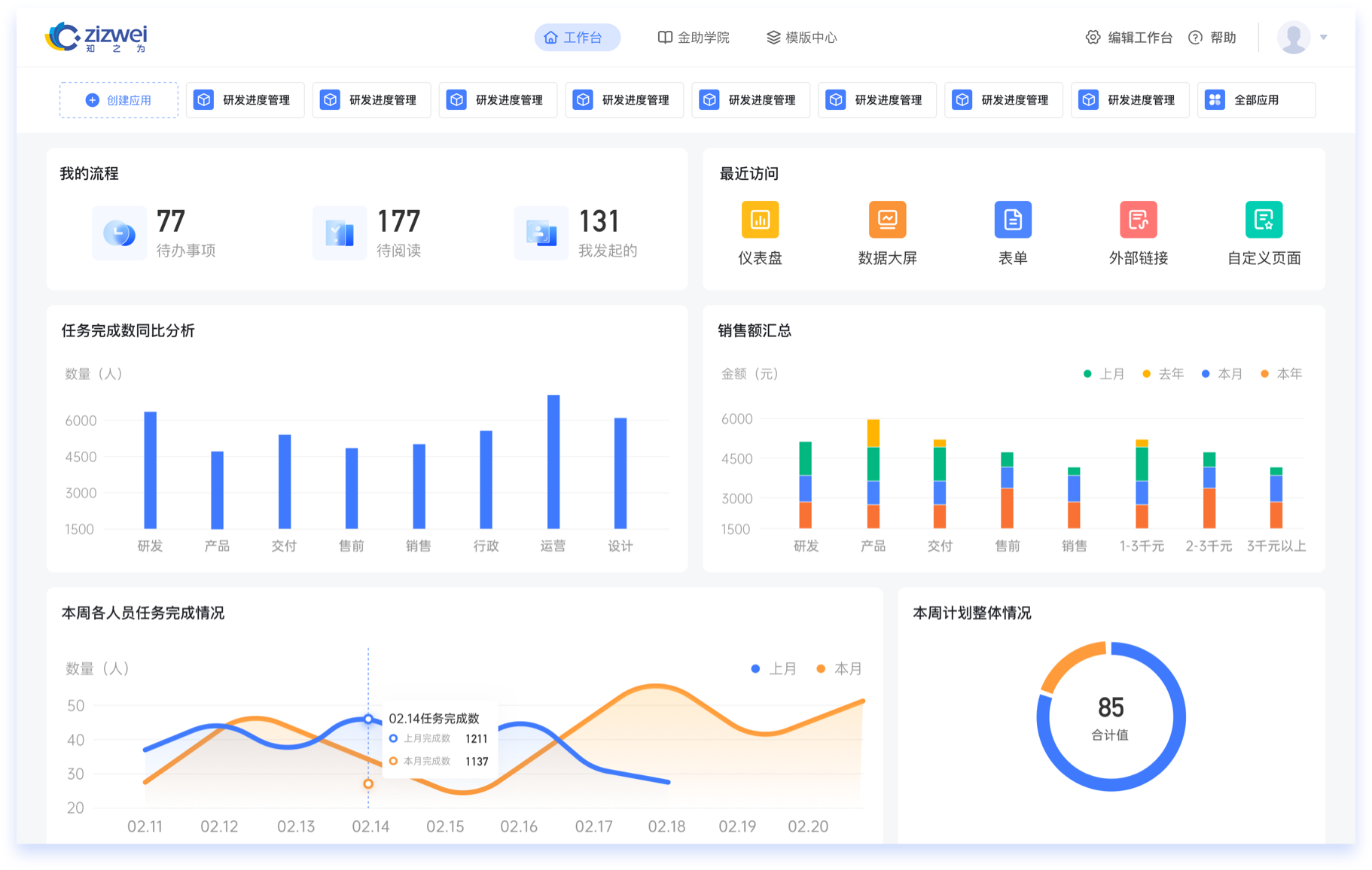The width and height of the screenshot is (1372, 870).
Task: Toggle 去年 legend in 销售额汇总 chart
Action: 1163,374
